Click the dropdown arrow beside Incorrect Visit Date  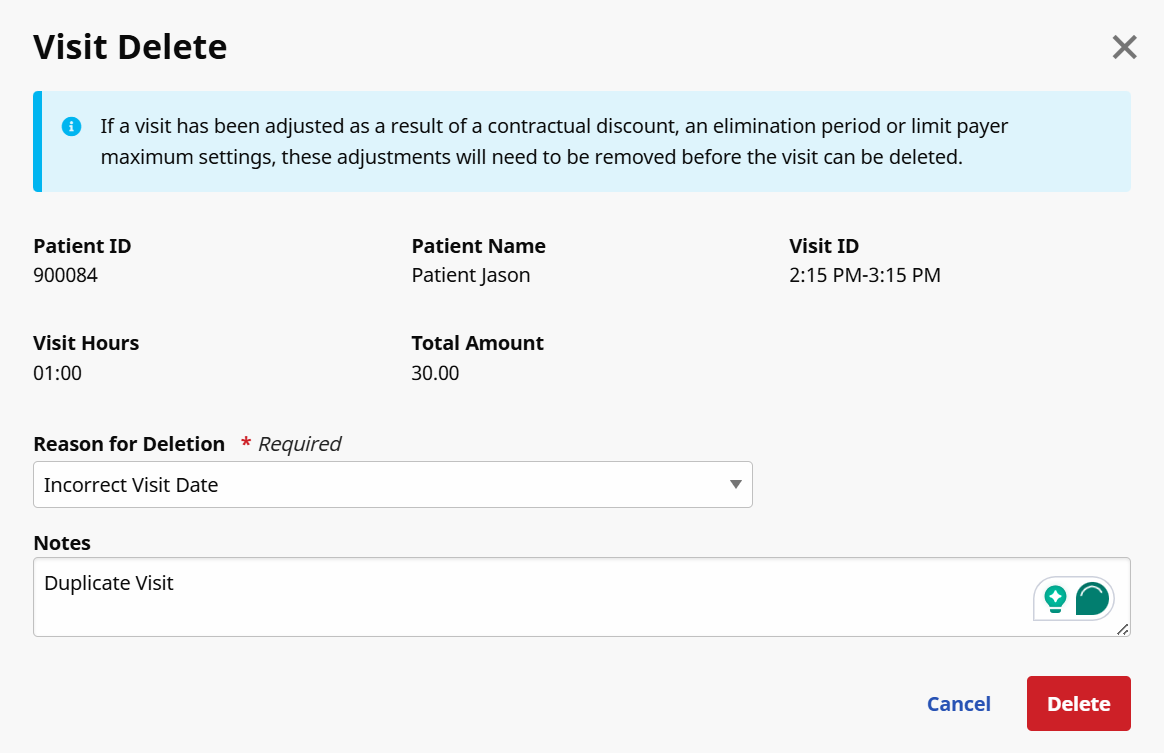click(x=736, y=485)
